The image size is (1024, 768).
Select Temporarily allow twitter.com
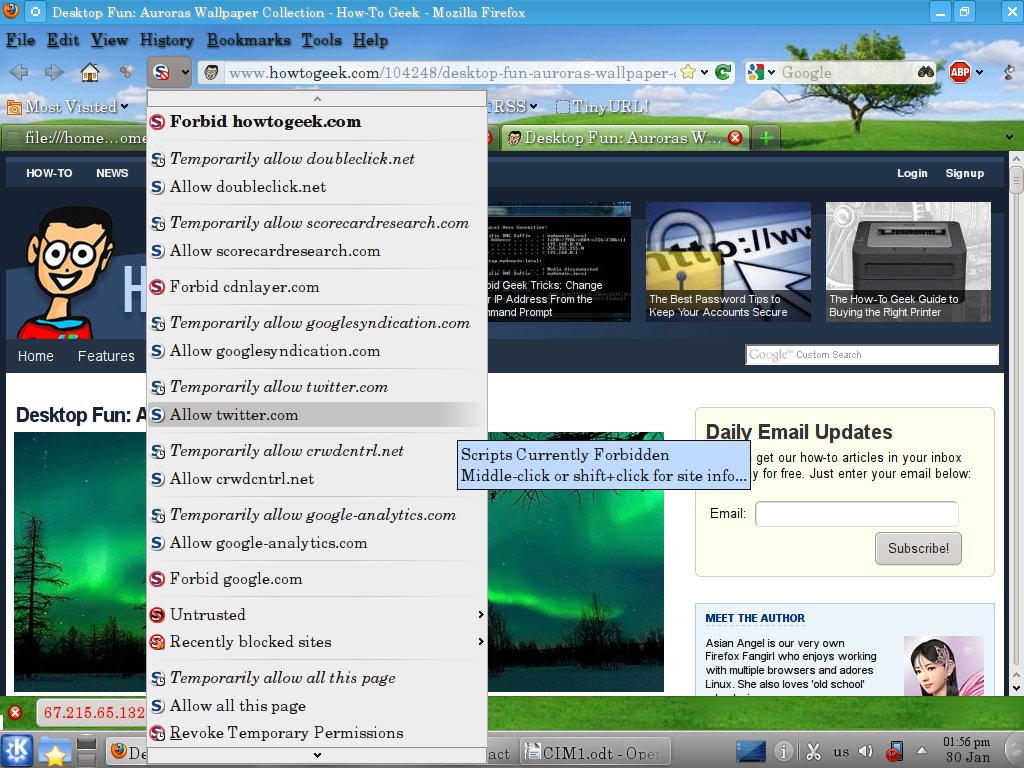pyautogui.click(x=317, y=387)
